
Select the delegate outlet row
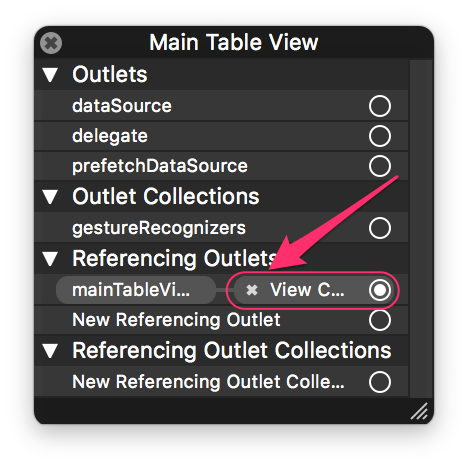pos(221,136)
